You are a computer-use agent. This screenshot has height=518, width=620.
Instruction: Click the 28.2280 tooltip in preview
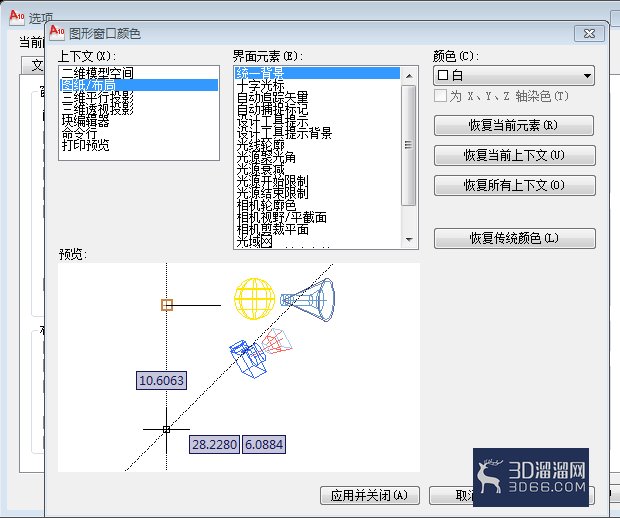point(214,444)
